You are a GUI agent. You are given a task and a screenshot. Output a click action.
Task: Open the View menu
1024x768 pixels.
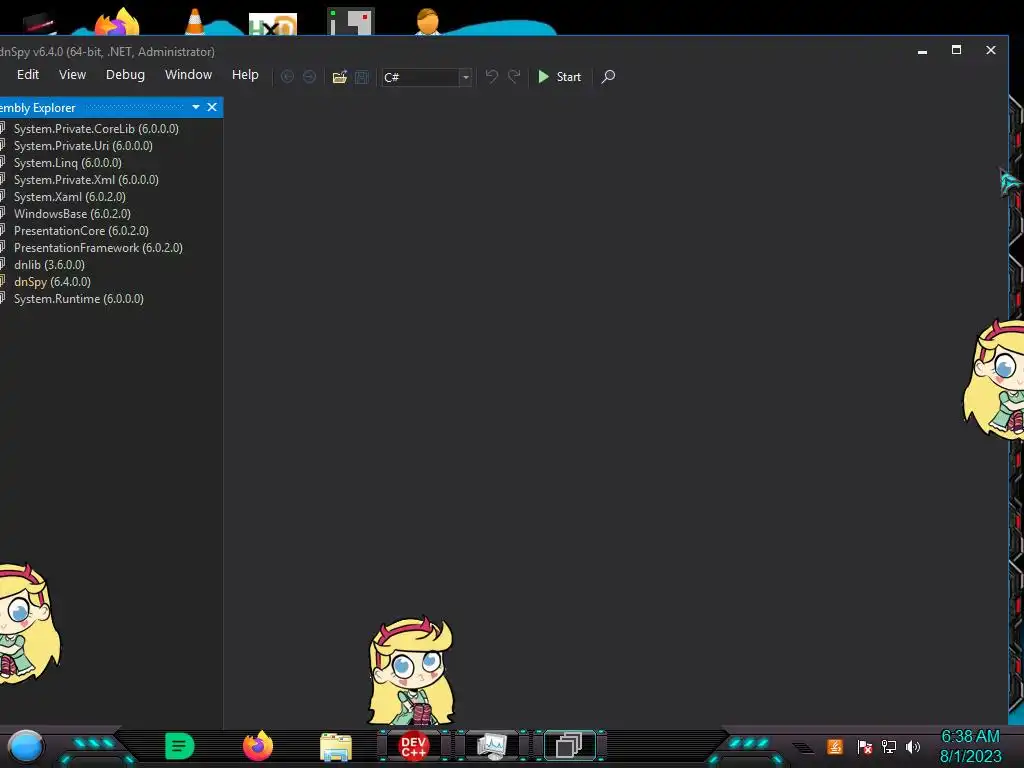72,75
